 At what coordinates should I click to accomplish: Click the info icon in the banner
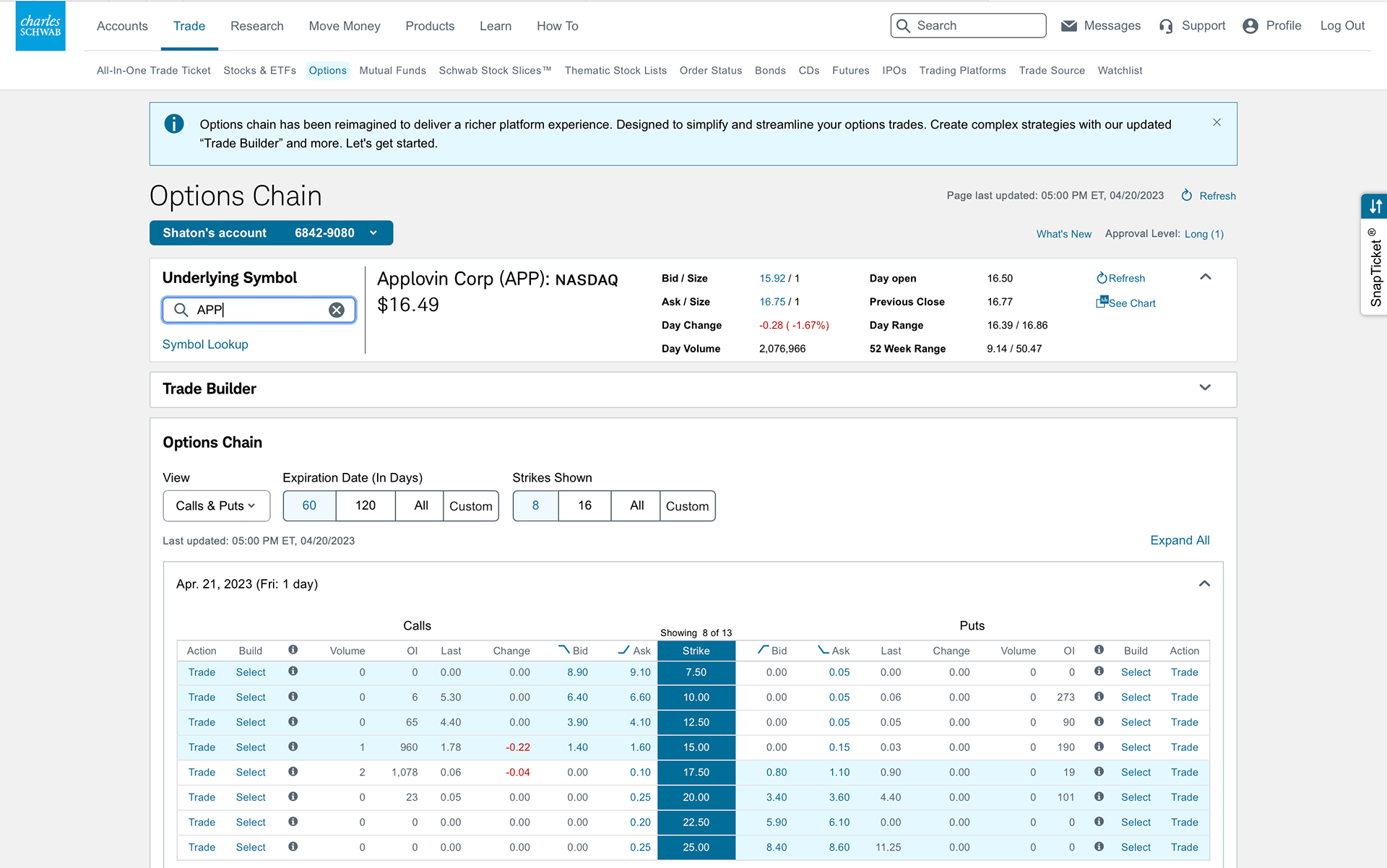(x=174, y=123)
